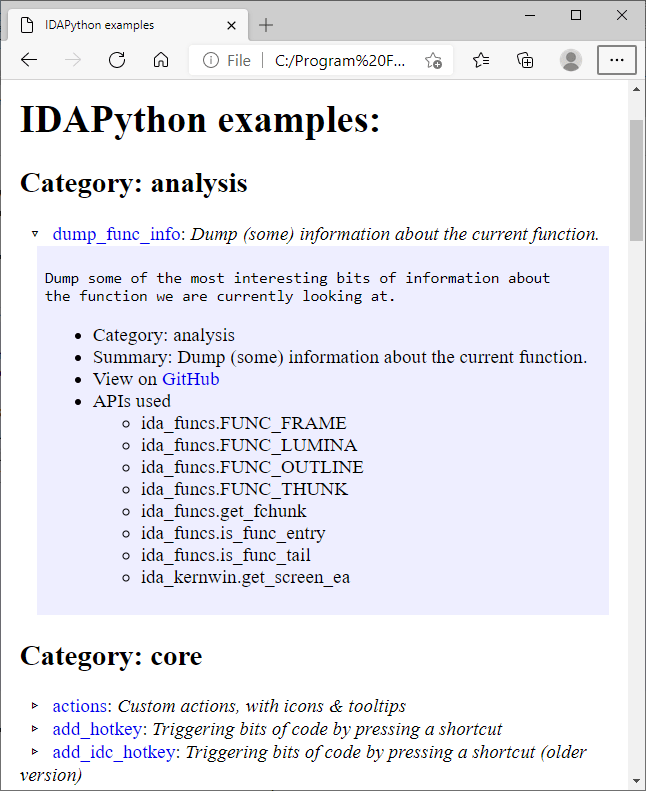Refresh the page with the reload icon
Screen dimensions: 646x791
click(x=117, y=60)
